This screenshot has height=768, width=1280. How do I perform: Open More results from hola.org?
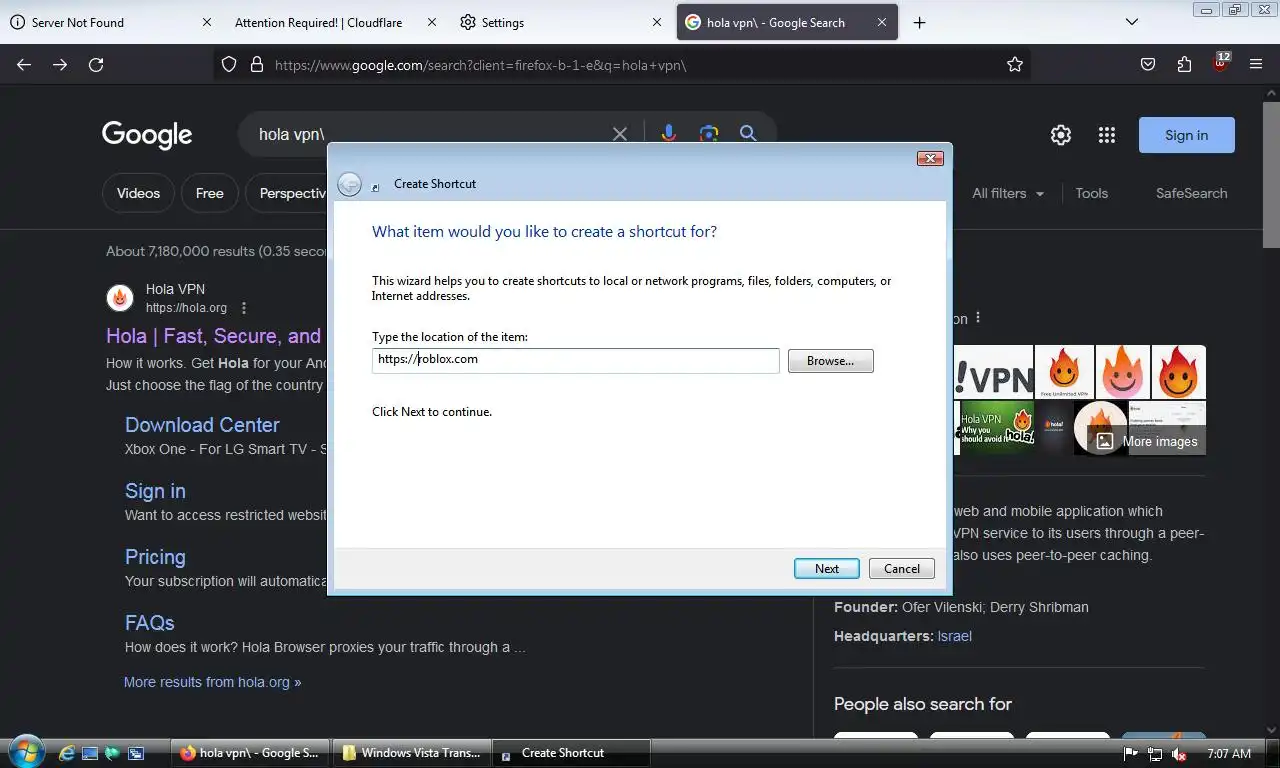point(212,682)
